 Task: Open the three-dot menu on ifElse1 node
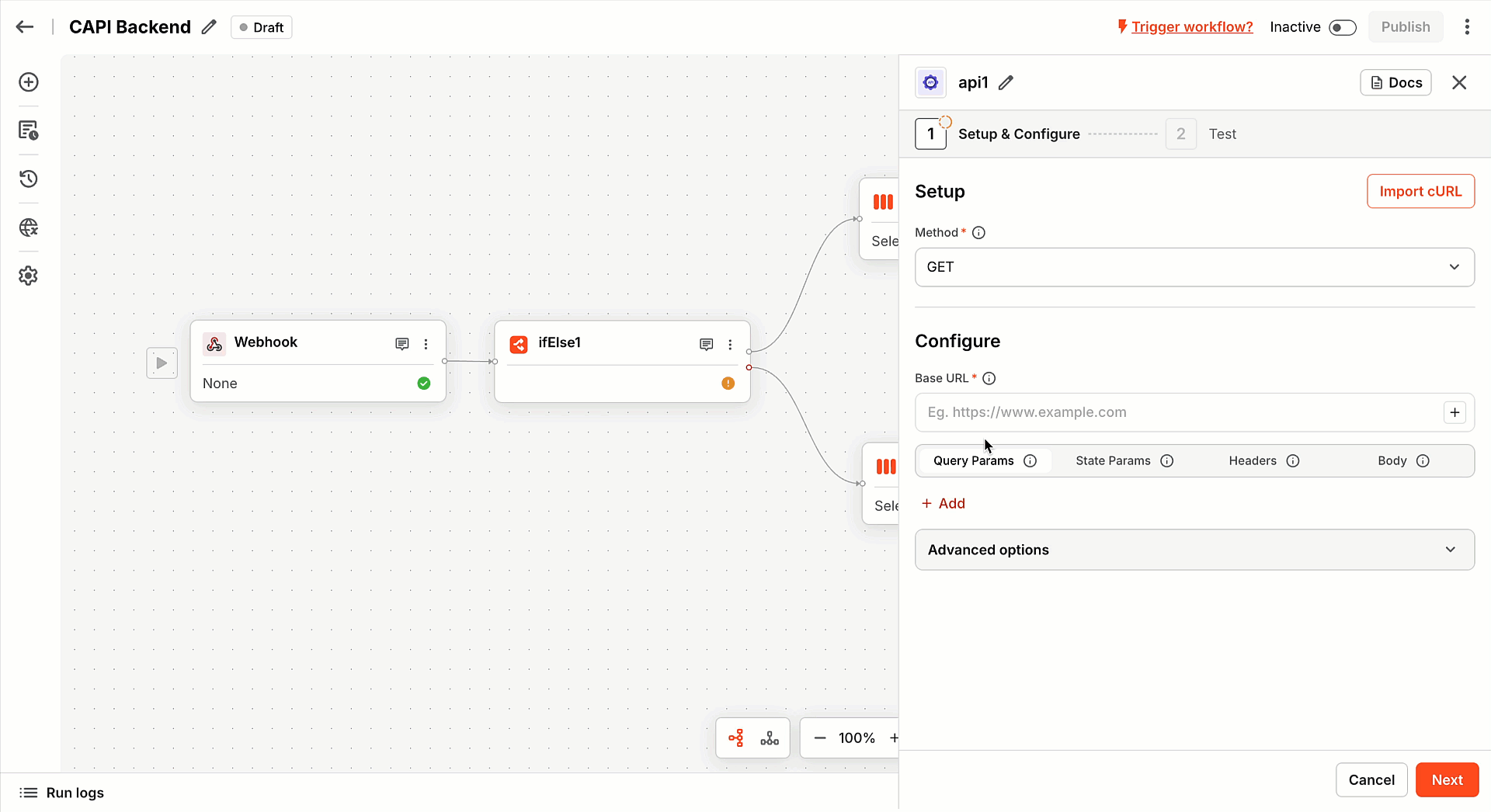tap(730, 345)
